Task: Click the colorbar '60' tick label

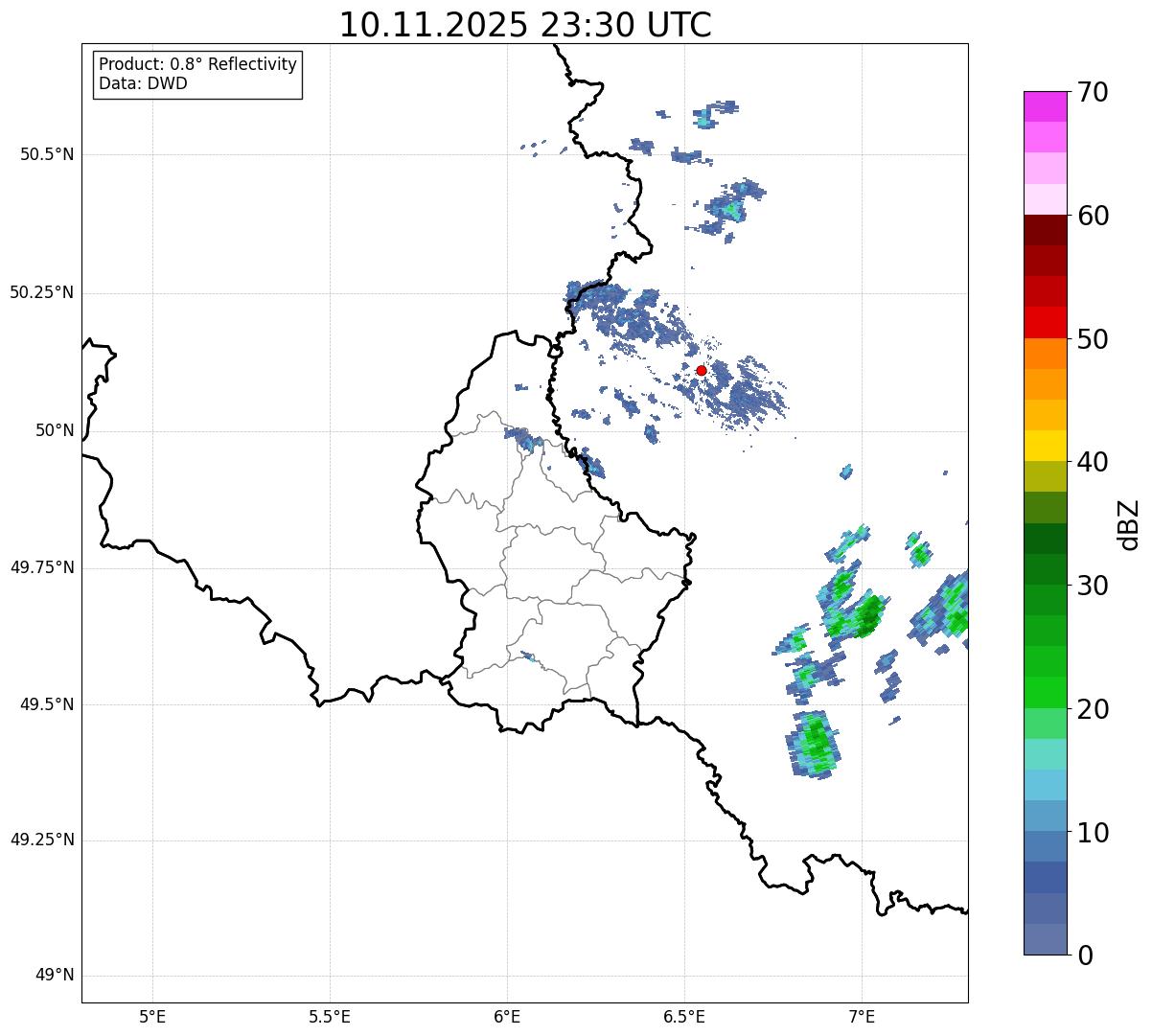Action: tap(1092, 216)
